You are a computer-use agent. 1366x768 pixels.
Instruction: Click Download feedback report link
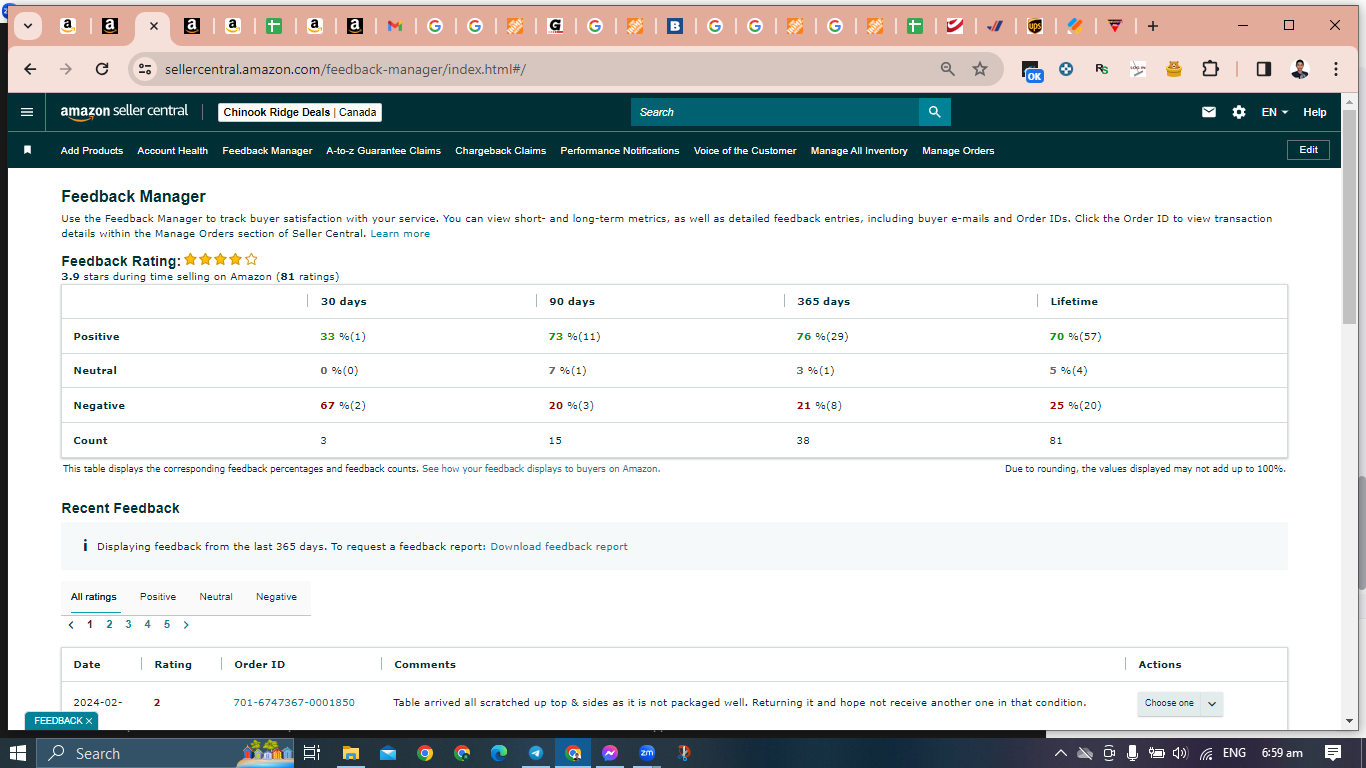[x=559, y=547]
